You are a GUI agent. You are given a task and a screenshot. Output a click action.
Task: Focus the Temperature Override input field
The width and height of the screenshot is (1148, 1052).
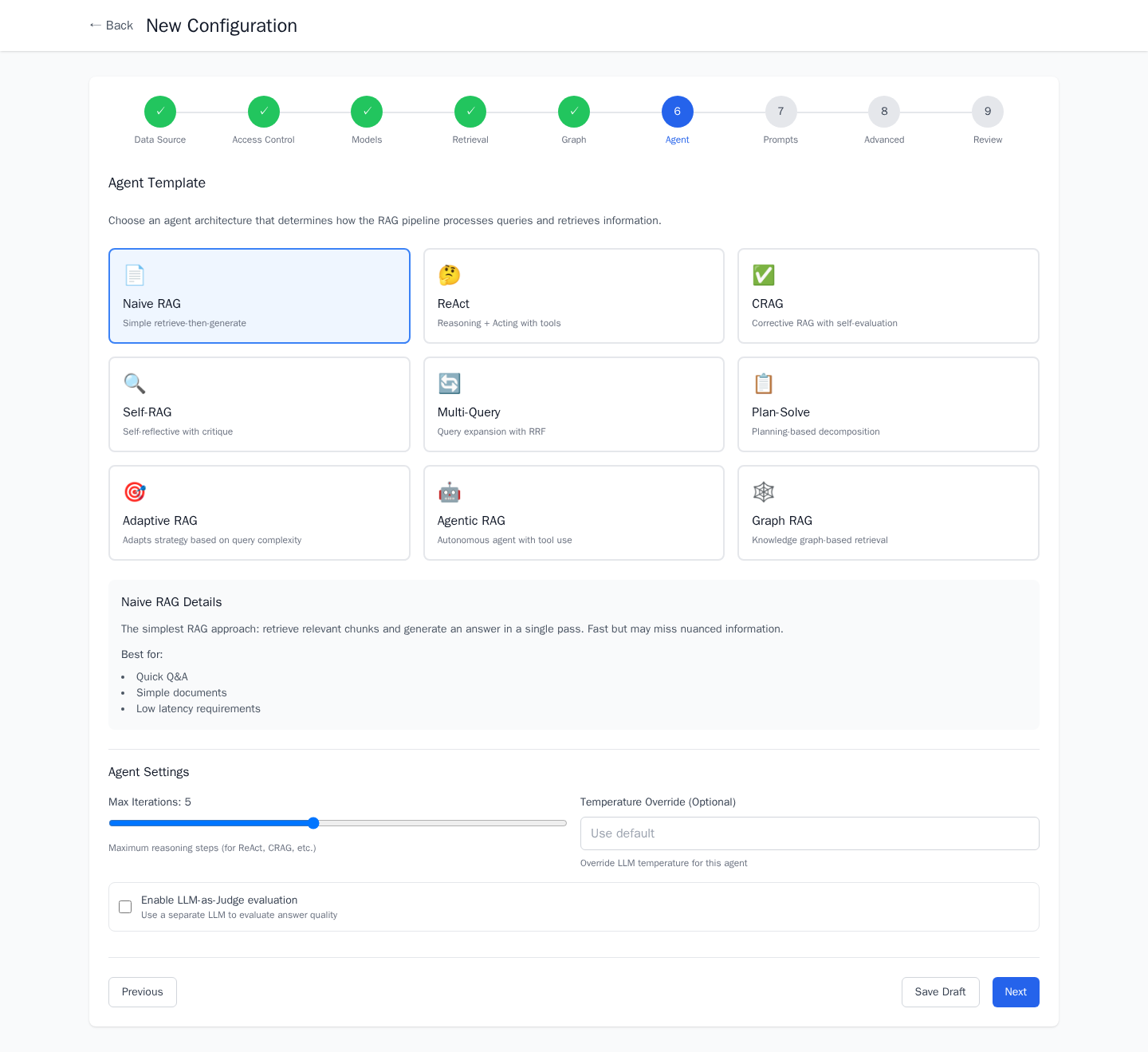810,833
